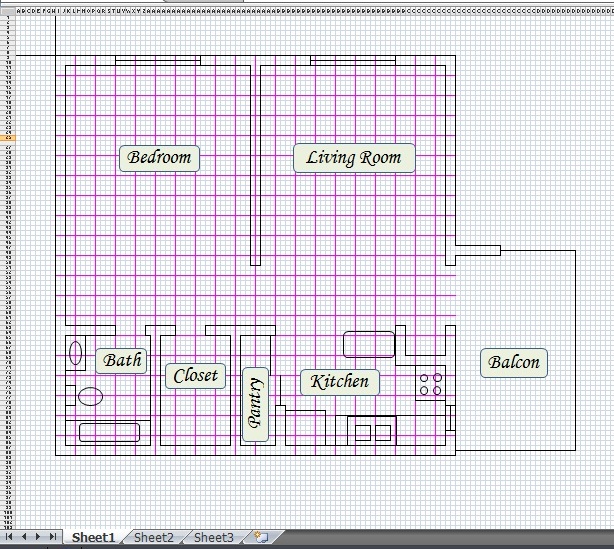Select the Closet text box label
The width and height of the screenshot is (614, 549).
coord(195,376)
